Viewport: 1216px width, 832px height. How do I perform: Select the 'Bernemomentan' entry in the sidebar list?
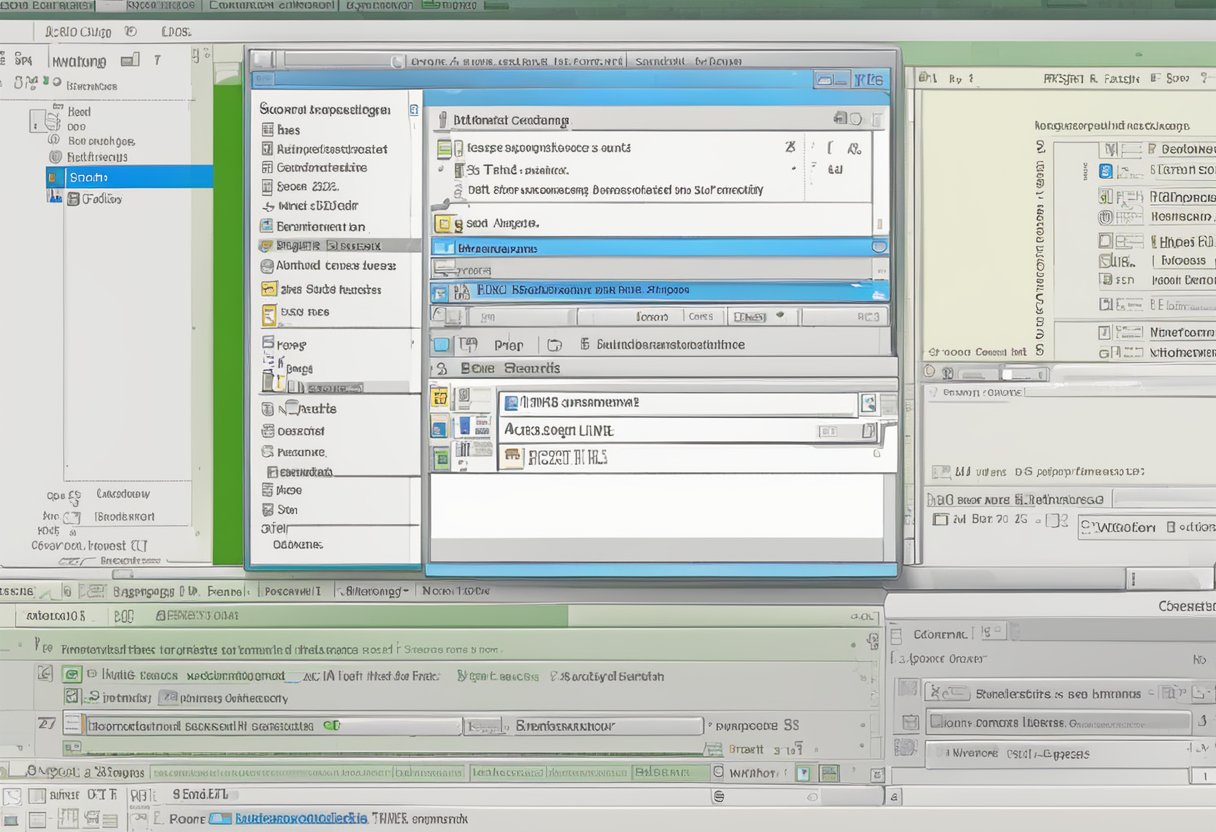point(320,227)
